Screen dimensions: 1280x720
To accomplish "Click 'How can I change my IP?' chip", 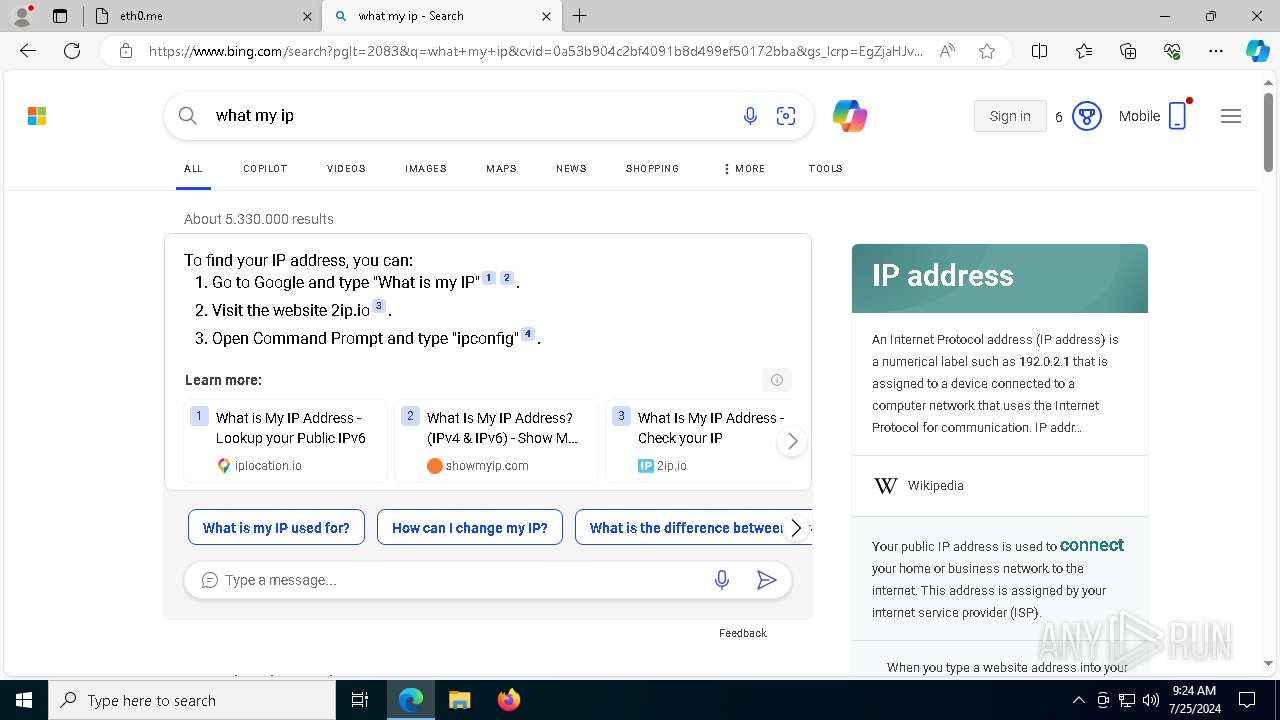I will tap(470, 528).
